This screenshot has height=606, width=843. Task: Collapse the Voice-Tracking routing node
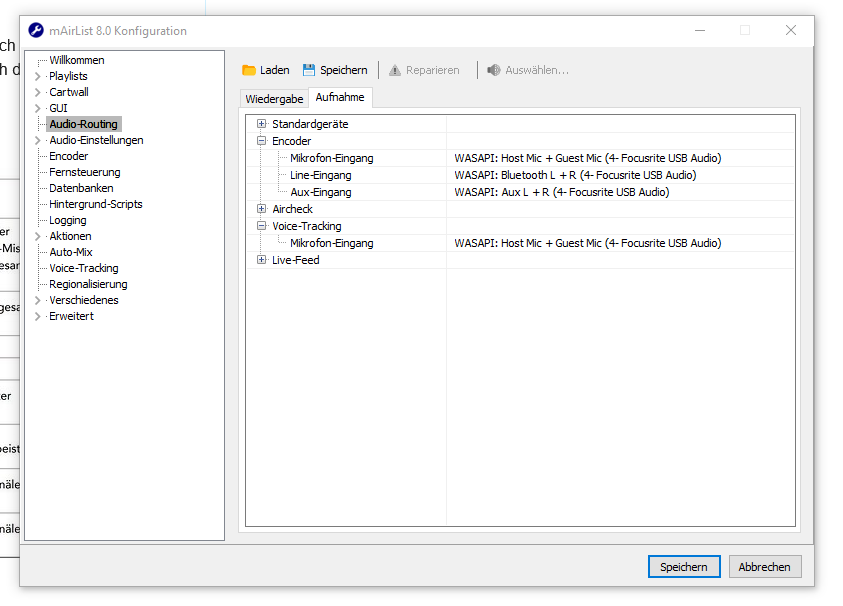tap(262, 226)
